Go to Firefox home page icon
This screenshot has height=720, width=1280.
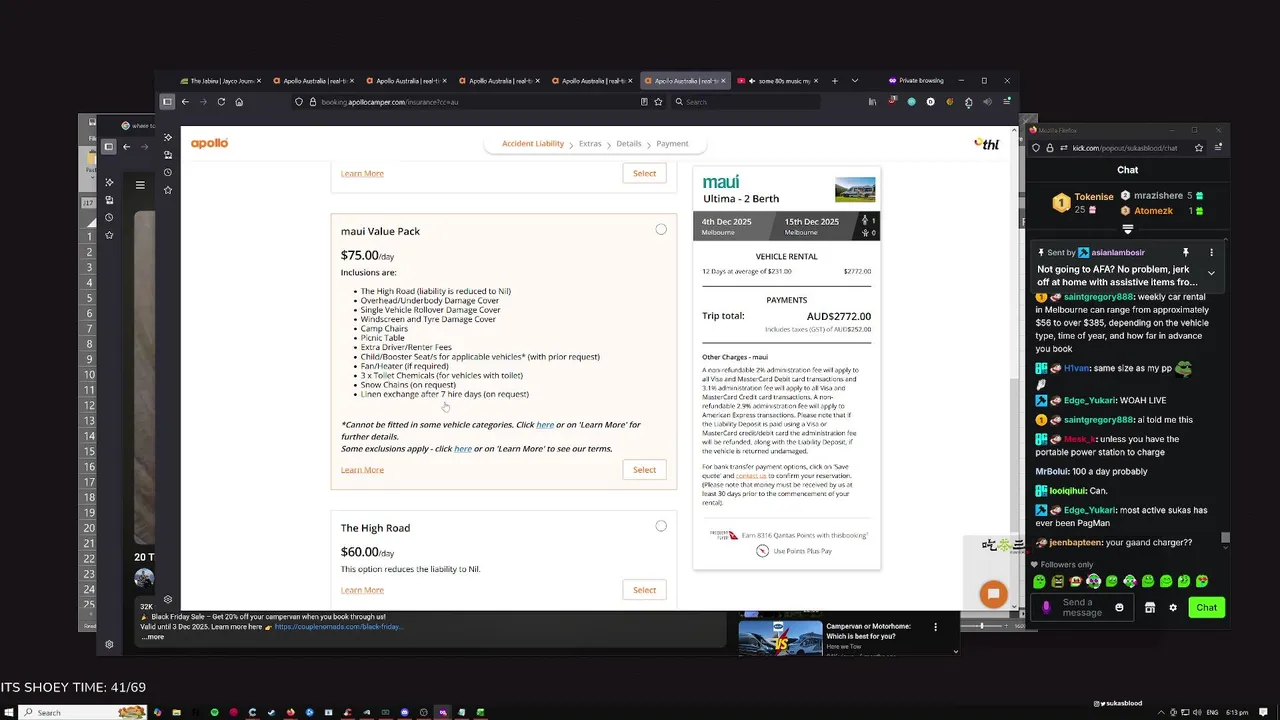point(239,101)
